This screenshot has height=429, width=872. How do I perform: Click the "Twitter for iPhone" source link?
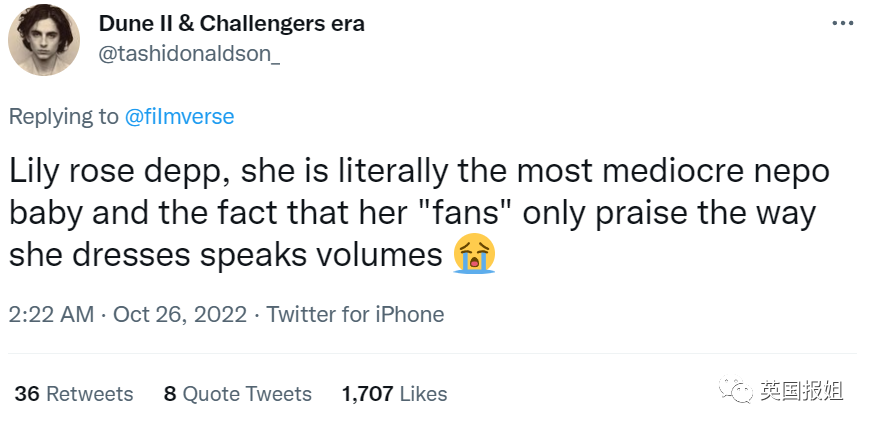(x=355, y=314)
